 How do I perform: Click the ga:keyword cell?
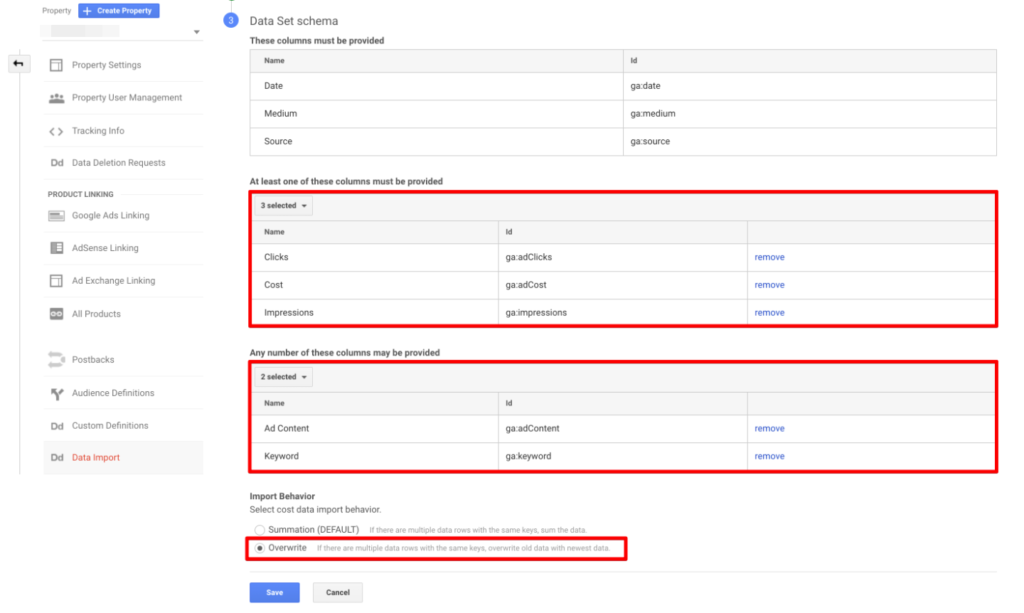[x=623, y=456]
